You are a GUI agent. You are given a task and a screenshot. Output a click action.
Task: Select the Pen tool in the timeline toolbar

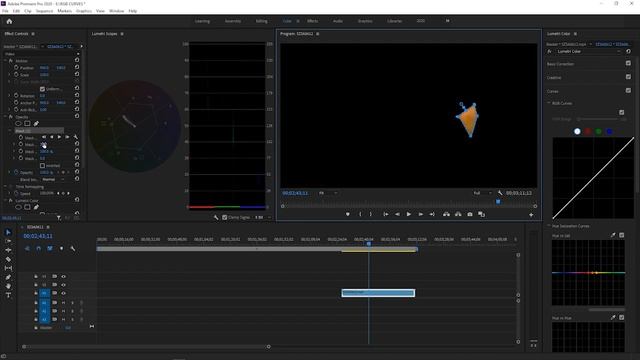coord(8,277)
